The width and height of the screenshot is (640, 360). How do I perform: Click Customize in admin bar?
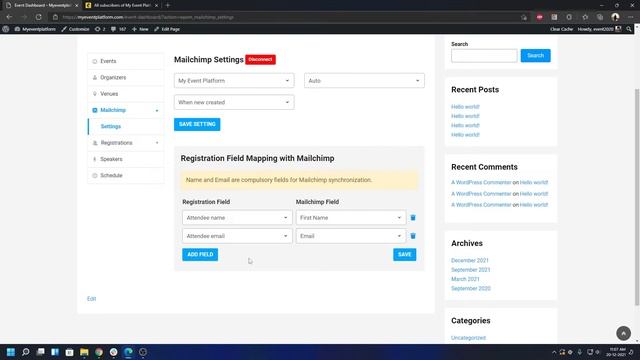point(76,29)
